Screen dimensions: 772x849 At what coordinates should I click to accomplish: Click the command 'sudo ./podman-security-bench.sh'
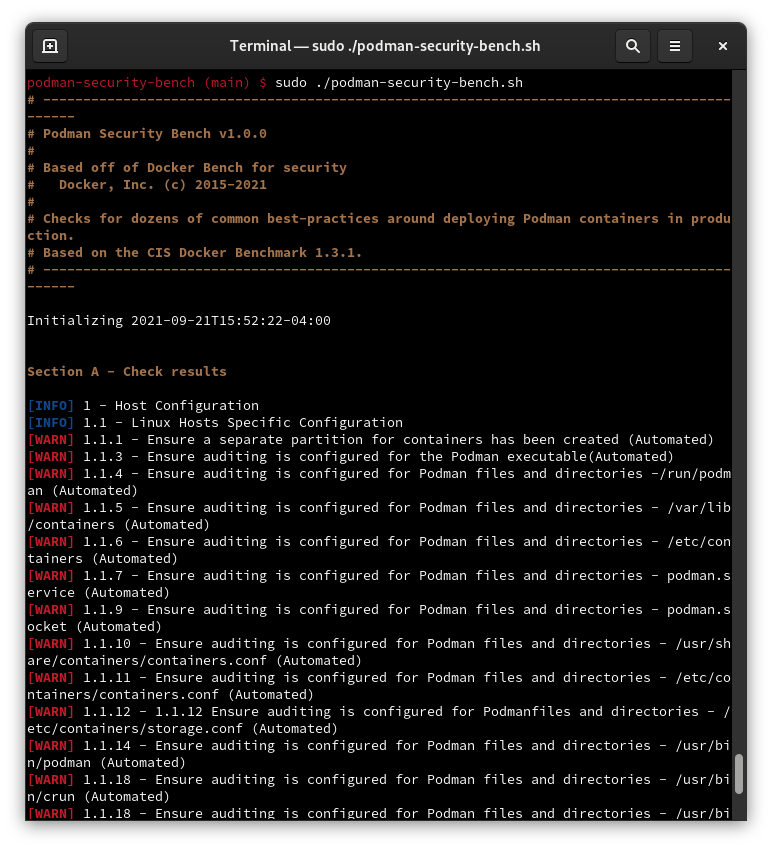tap(399, 83)
